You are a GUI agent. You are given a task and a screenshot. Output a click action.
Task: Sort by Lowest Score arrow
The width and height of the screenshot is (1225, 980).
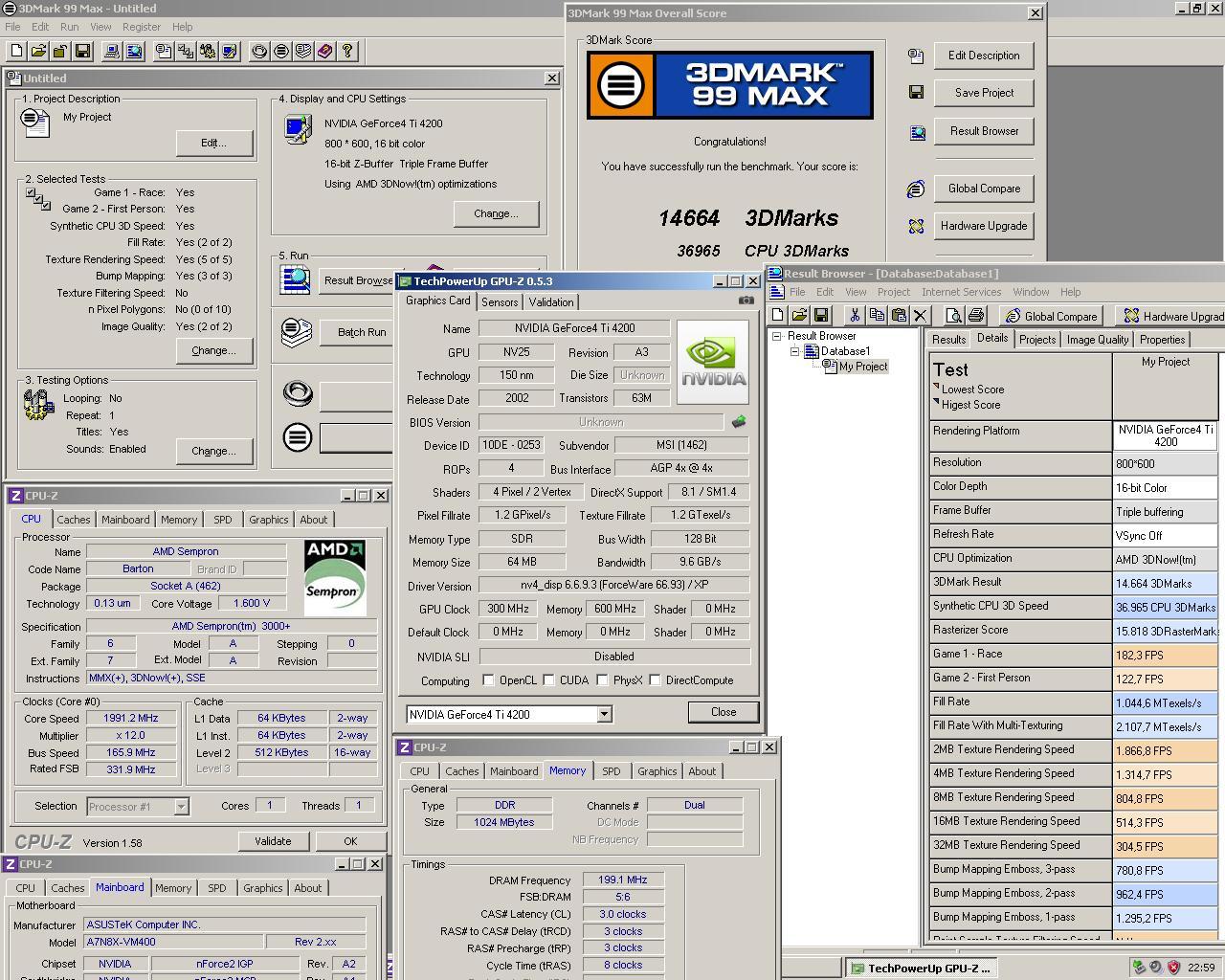click(936, 387)
